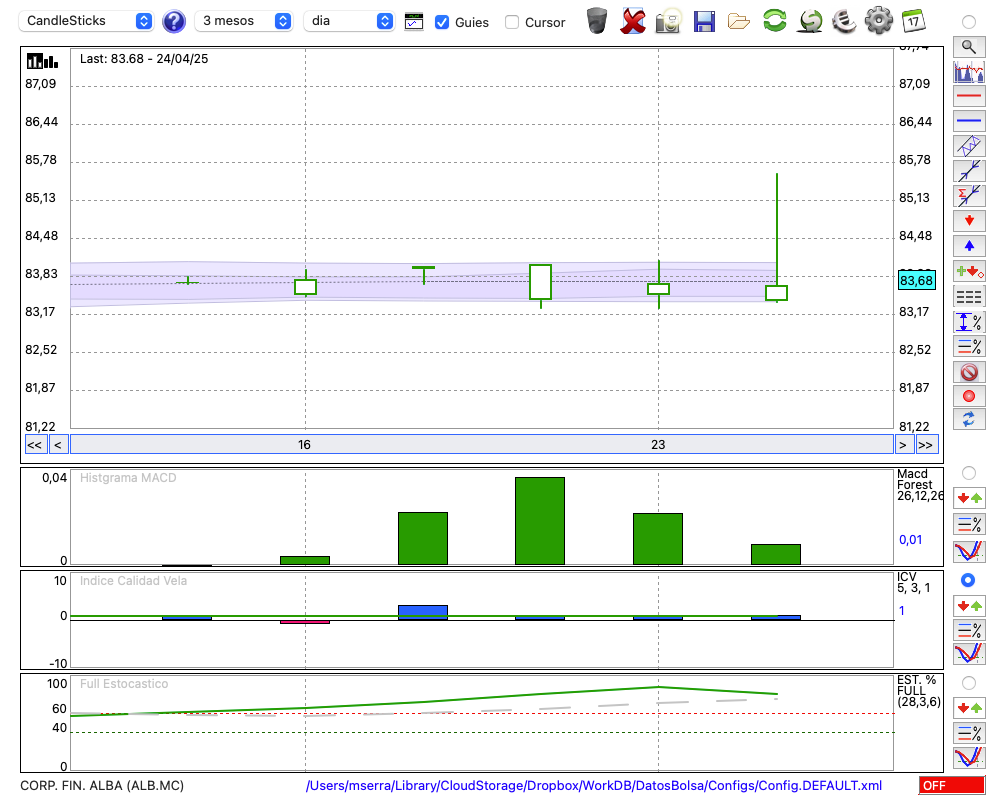Click the green plus red arrow tool
The image size is (1000, 800).
(969, 271)
